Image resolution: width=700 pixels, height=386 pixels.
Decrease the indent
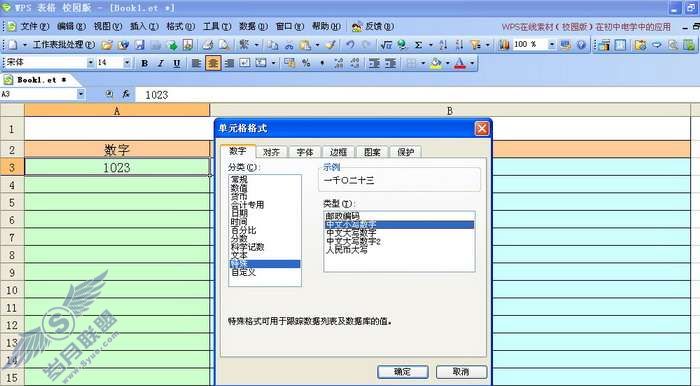pos(374,63)
